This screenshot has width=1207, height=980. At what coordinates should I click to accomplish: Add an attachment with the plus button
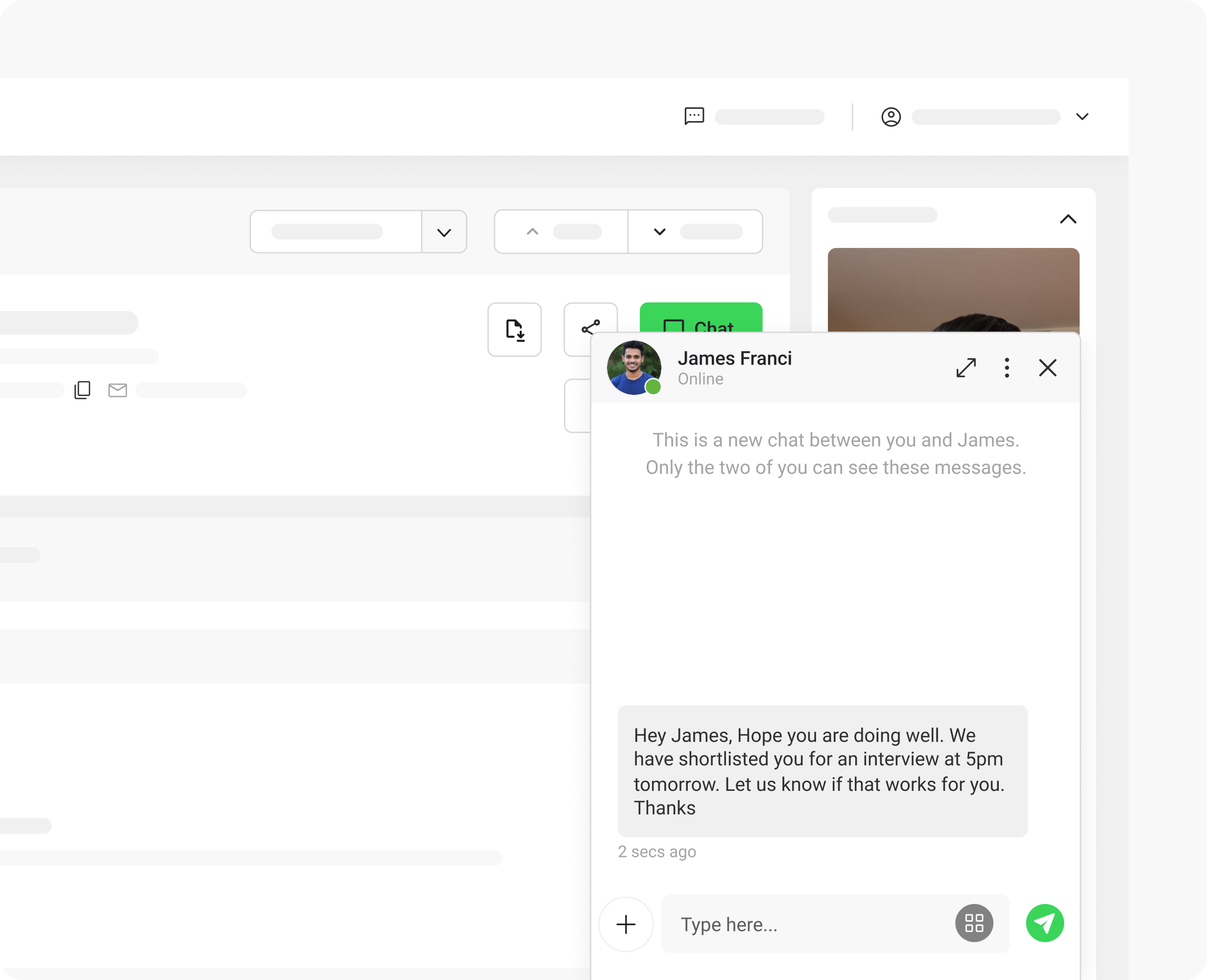[x=626, y=925]
